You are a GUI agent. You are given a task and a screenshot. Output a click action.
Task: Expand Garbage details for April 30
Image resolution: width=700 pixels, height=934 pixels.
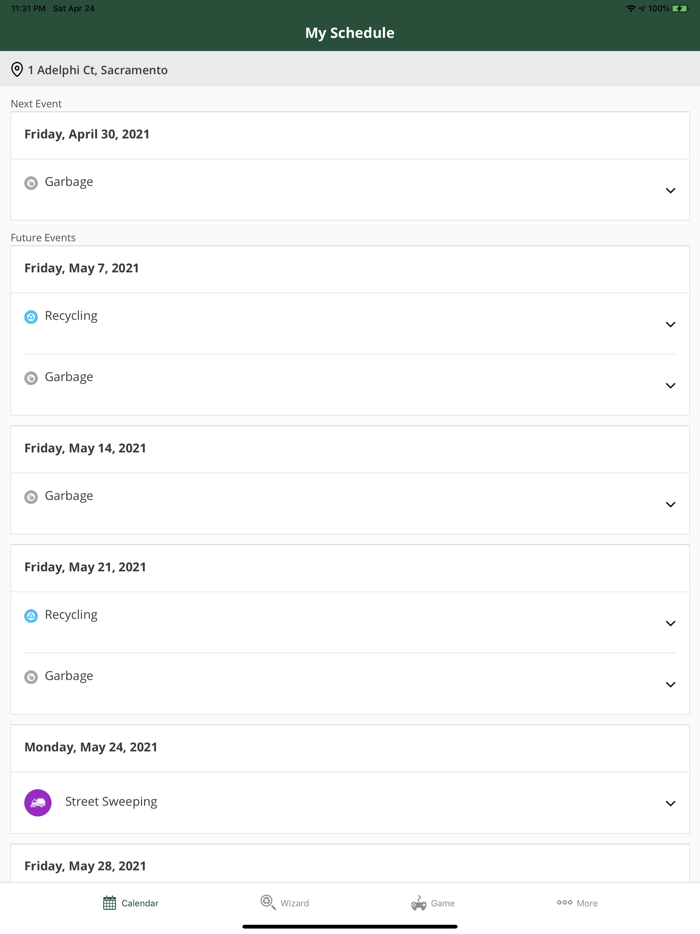(x=670, y=190)
